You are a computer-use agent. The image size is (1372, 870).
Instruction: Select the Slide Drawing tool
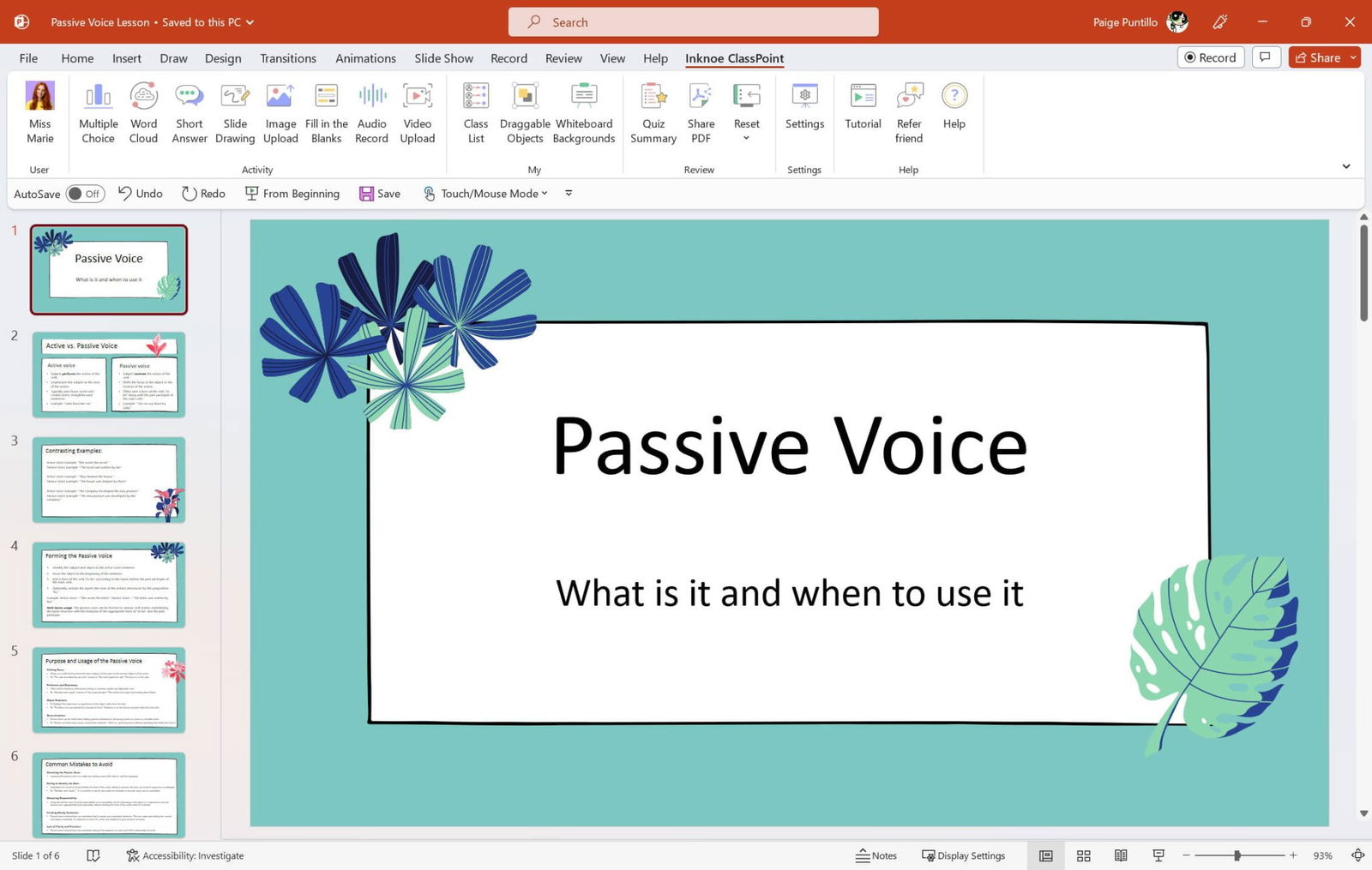tap(234, 111)
